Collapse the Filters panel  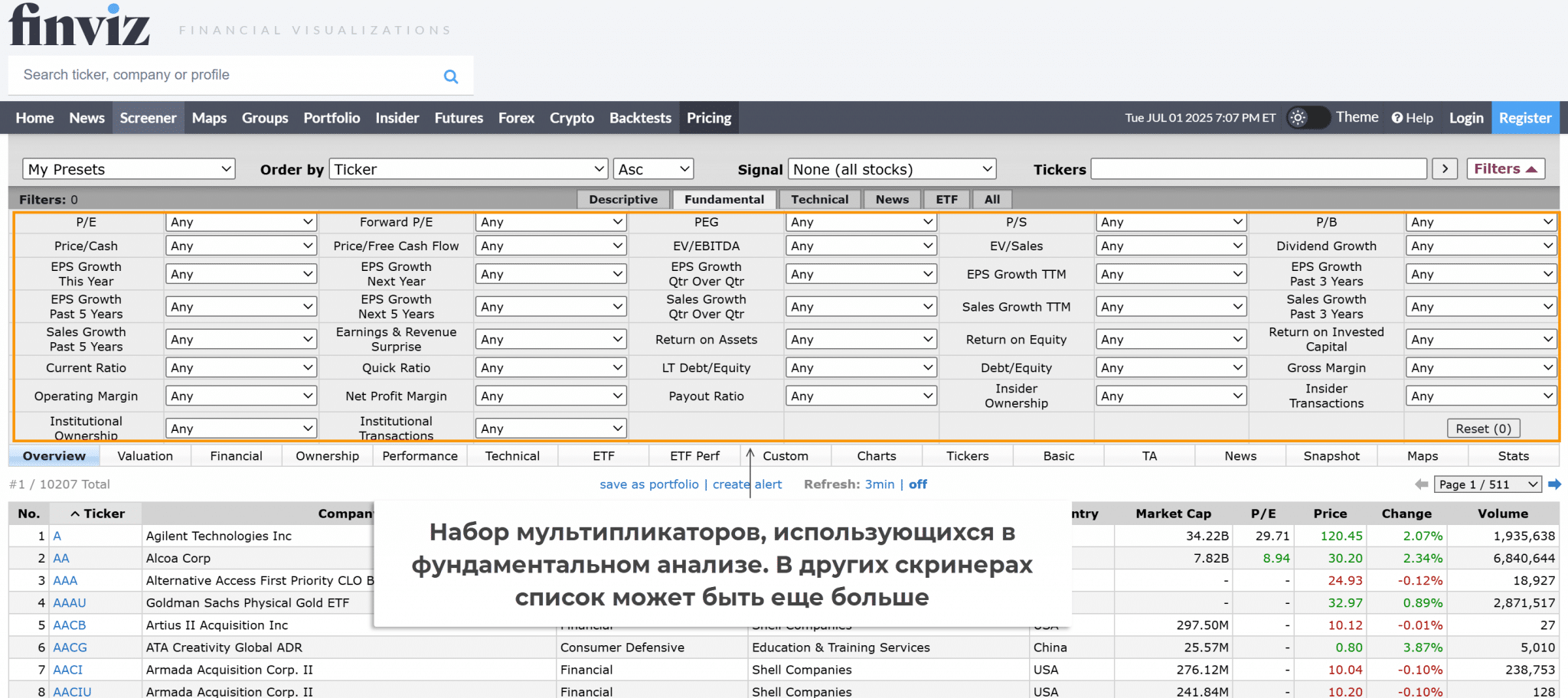tap(1505, 169)
